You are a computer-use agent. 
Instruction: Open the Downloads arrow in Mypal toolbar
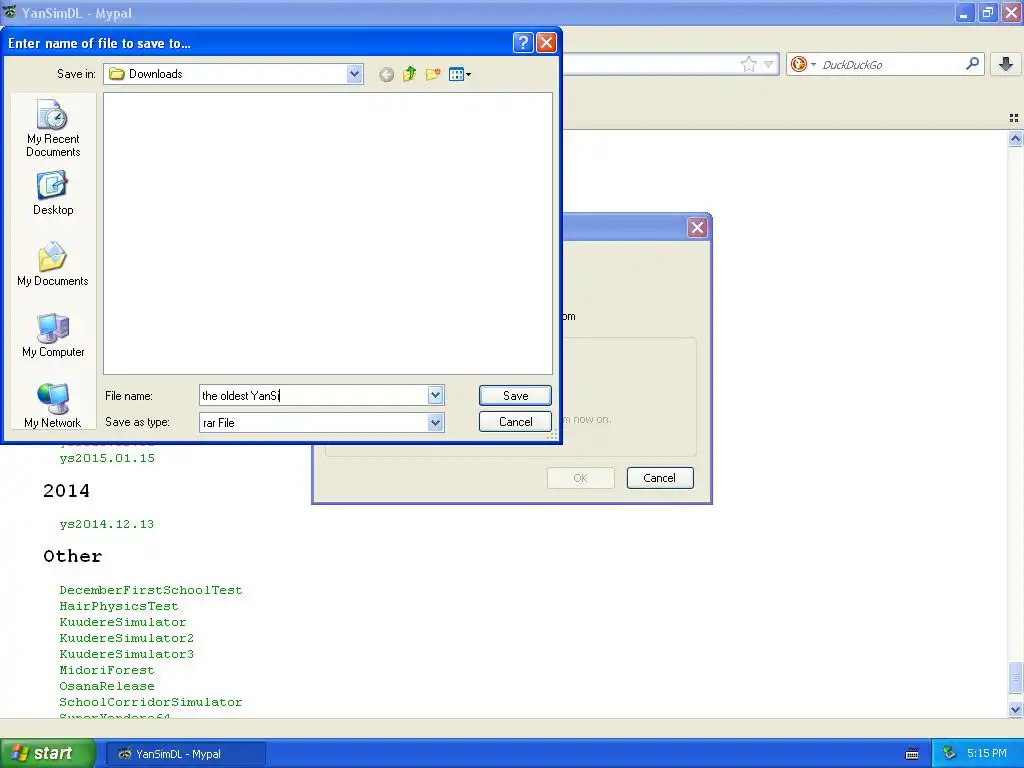1006,64
